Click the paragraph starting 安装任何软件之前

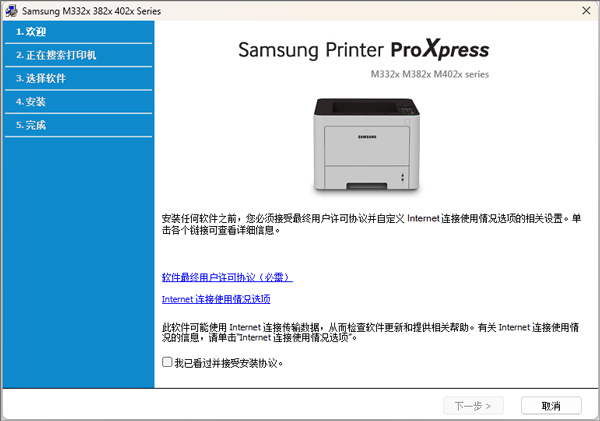(x=371, y=224)
